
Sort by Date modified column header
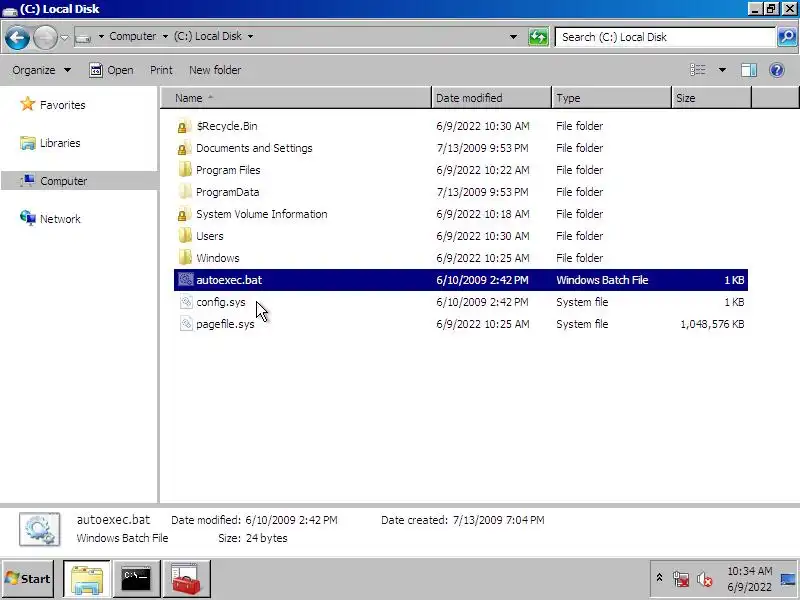point(492,98)
